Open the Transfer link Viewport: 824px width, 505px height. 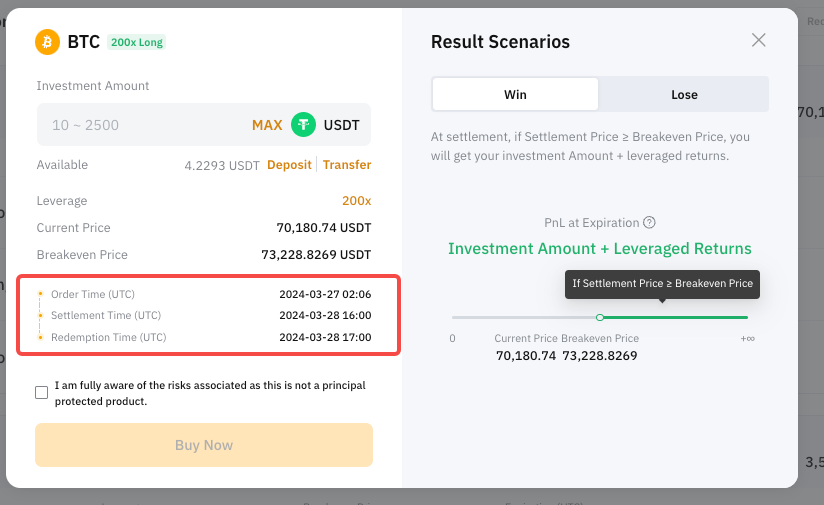pos(347,164)
